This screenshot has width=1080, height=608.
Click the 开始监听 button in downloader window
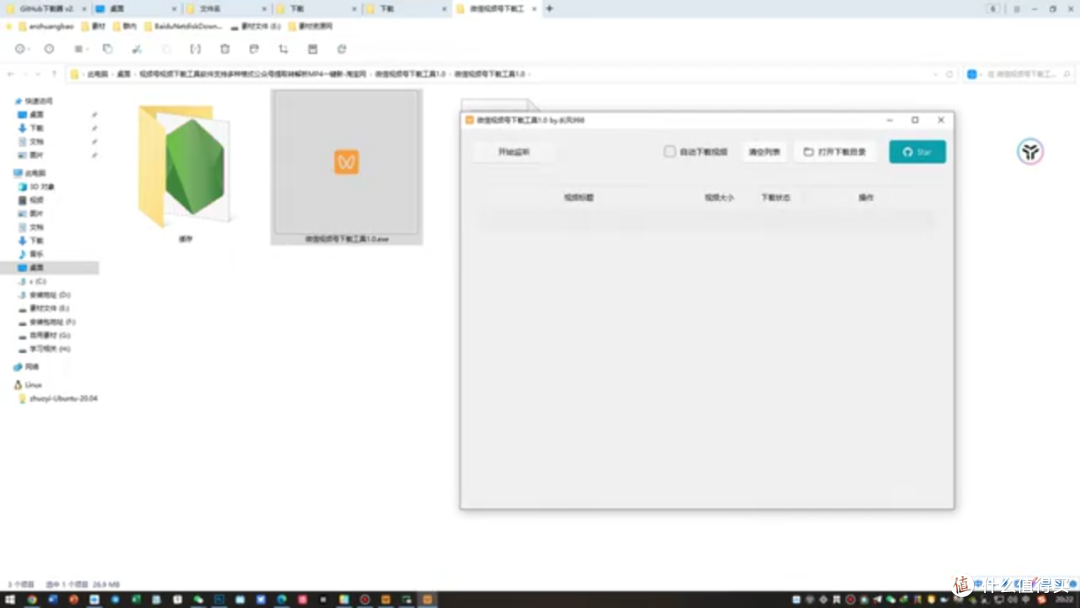pos(514,151)
